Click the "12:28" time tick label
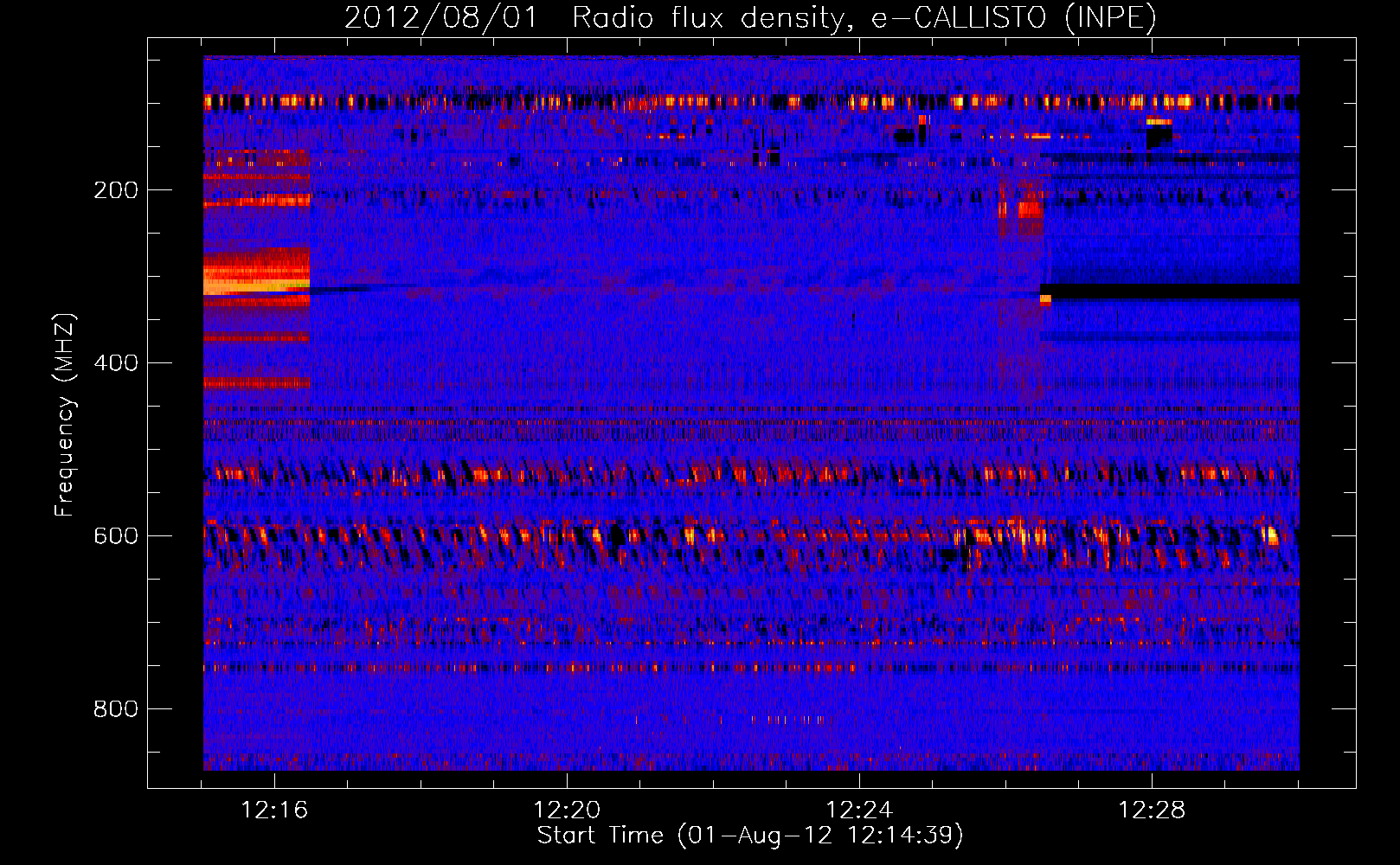 tap(1152, 810)
